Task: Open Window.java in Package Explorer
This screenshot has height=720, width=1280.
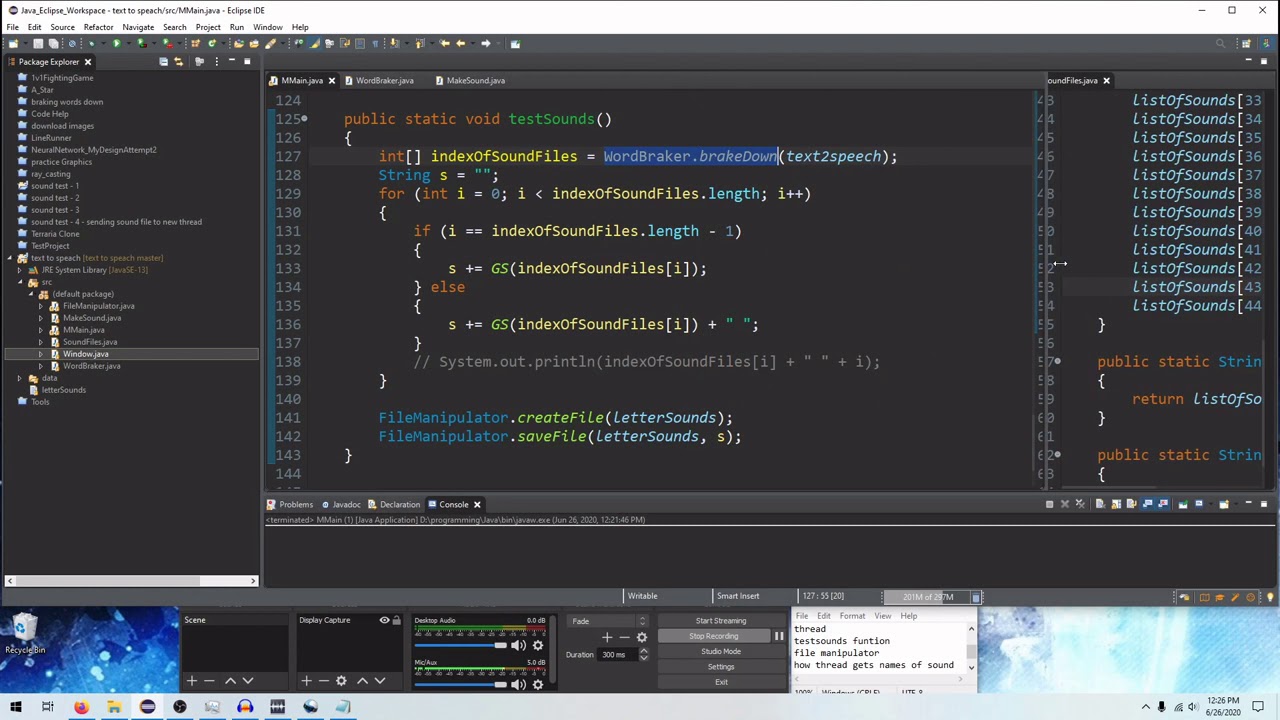Action: pyautogui.click(x=85, y=354)
